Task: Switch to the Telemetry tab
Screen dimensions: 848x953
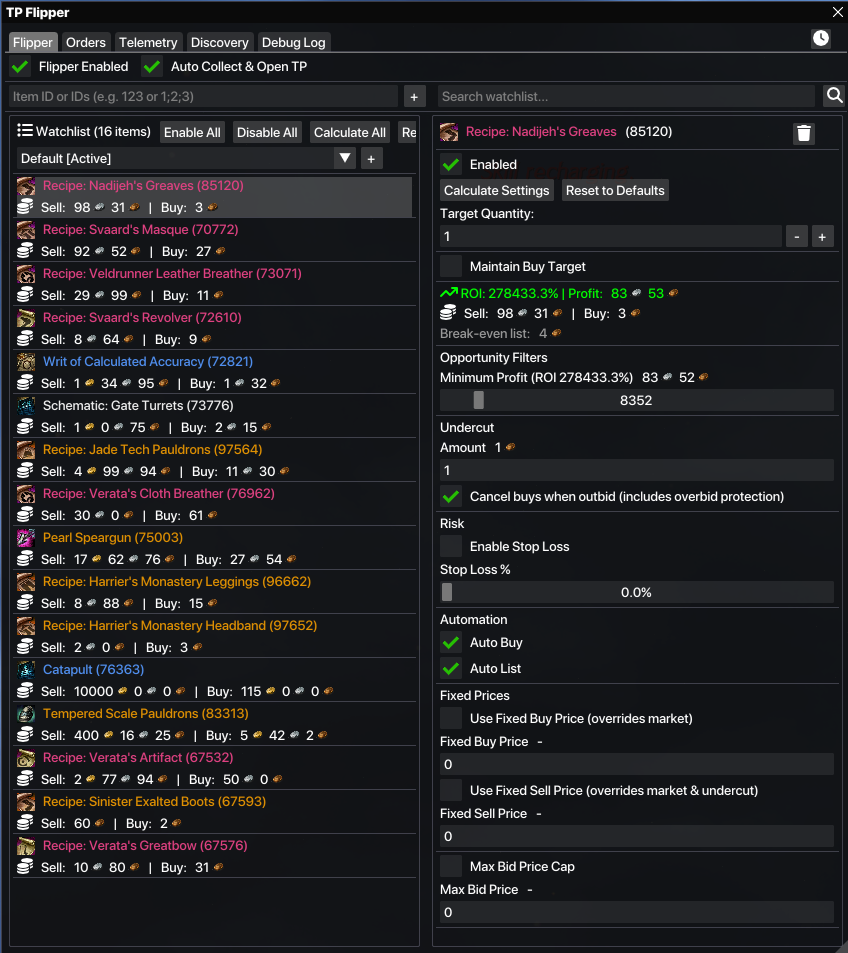Action: (148, 42)
